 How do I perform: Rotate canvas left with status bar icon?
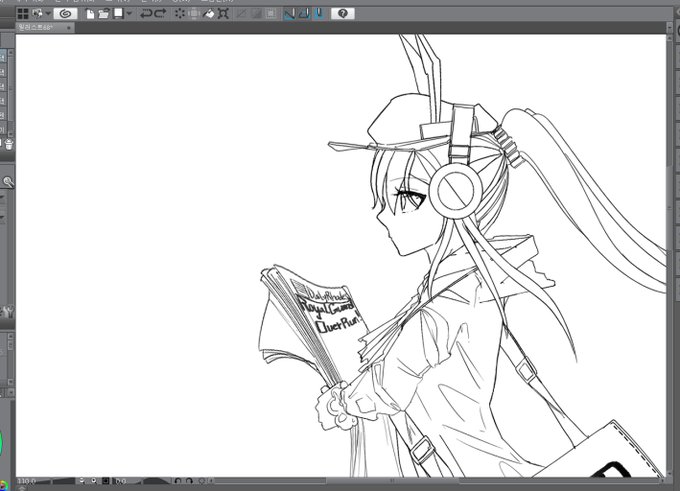(178, 481)
